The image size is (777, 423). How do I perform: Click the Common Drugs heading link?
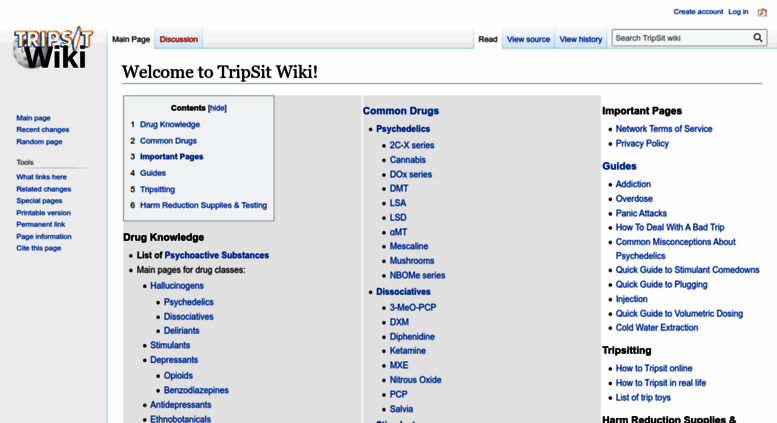point(401,111)
